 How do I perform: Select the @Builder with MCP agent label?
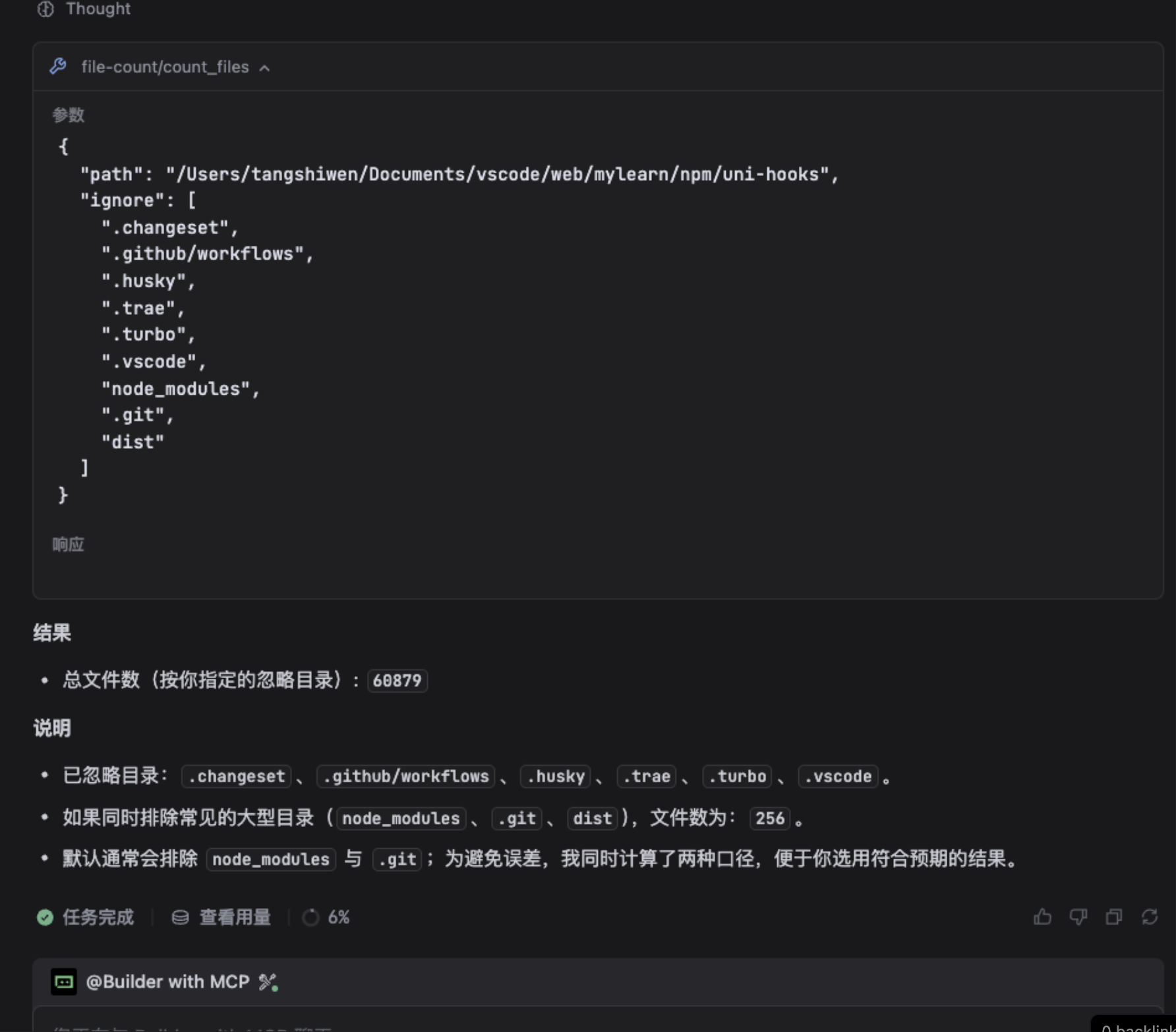pyautogui.click(x=167, y=982)
